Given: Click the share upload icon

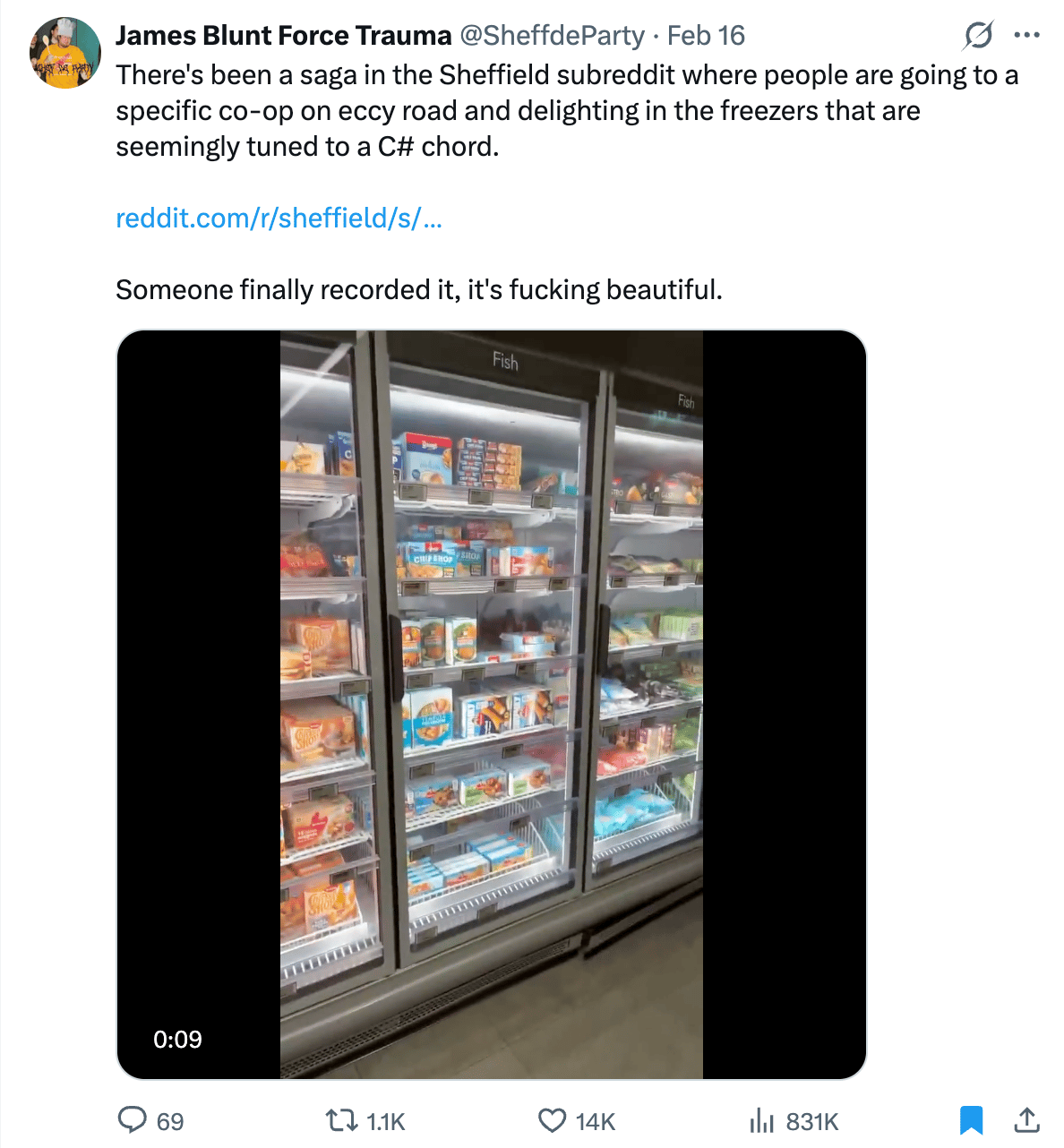Looking at the screenshot, I should point(1026,1120).
